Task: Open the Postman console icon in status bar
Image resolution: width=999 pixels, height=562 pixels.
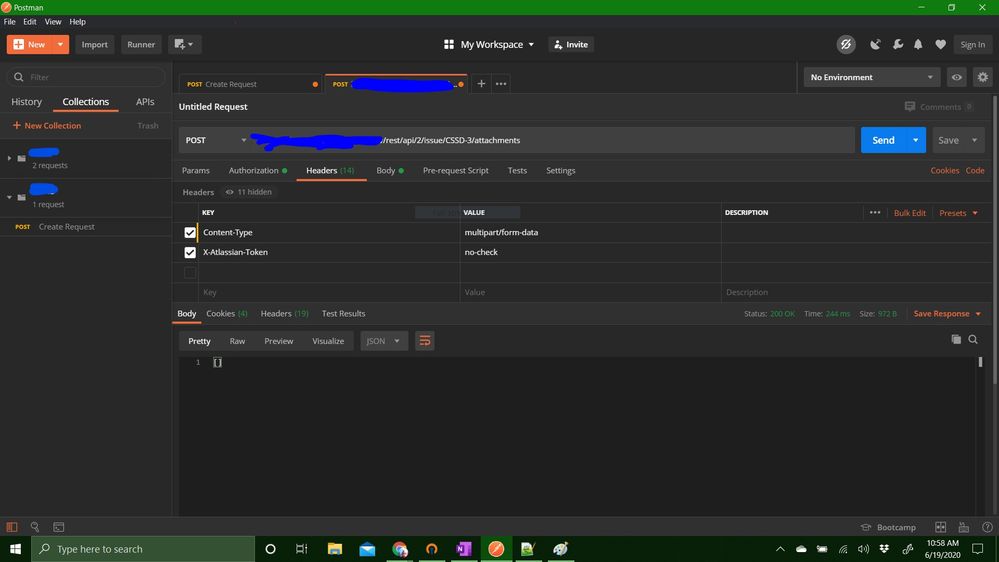Action: tap(59, 527)
